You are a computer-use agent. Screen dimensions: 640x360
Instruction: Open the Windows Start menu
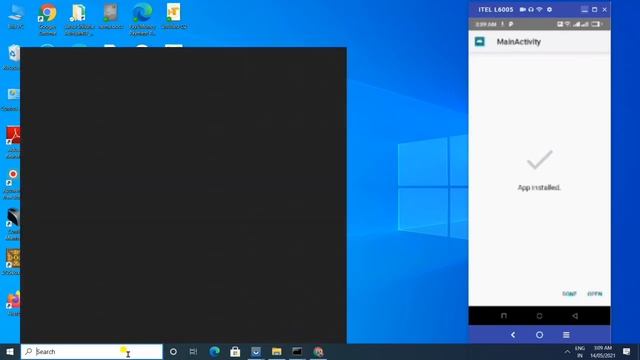pyautogui.click(x=10, y=351)
